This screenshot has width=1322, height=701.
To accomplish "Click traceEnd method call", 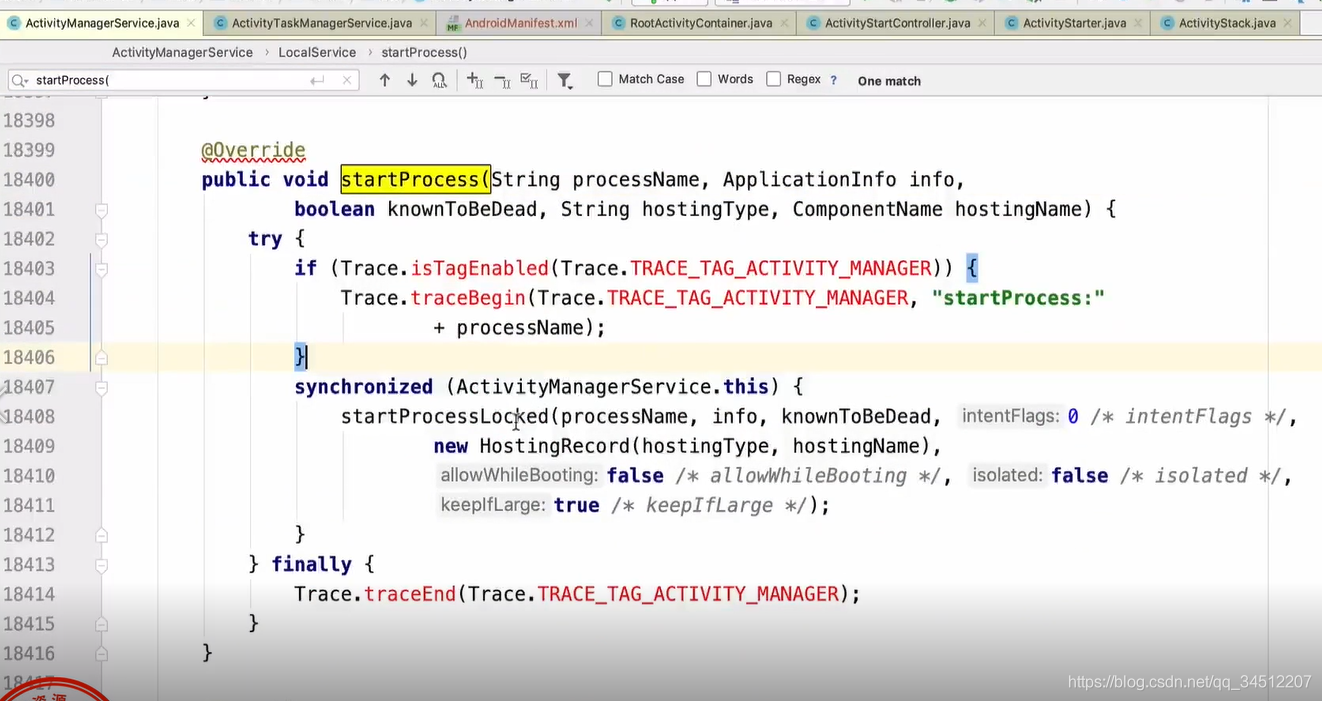I will [410, 594].
